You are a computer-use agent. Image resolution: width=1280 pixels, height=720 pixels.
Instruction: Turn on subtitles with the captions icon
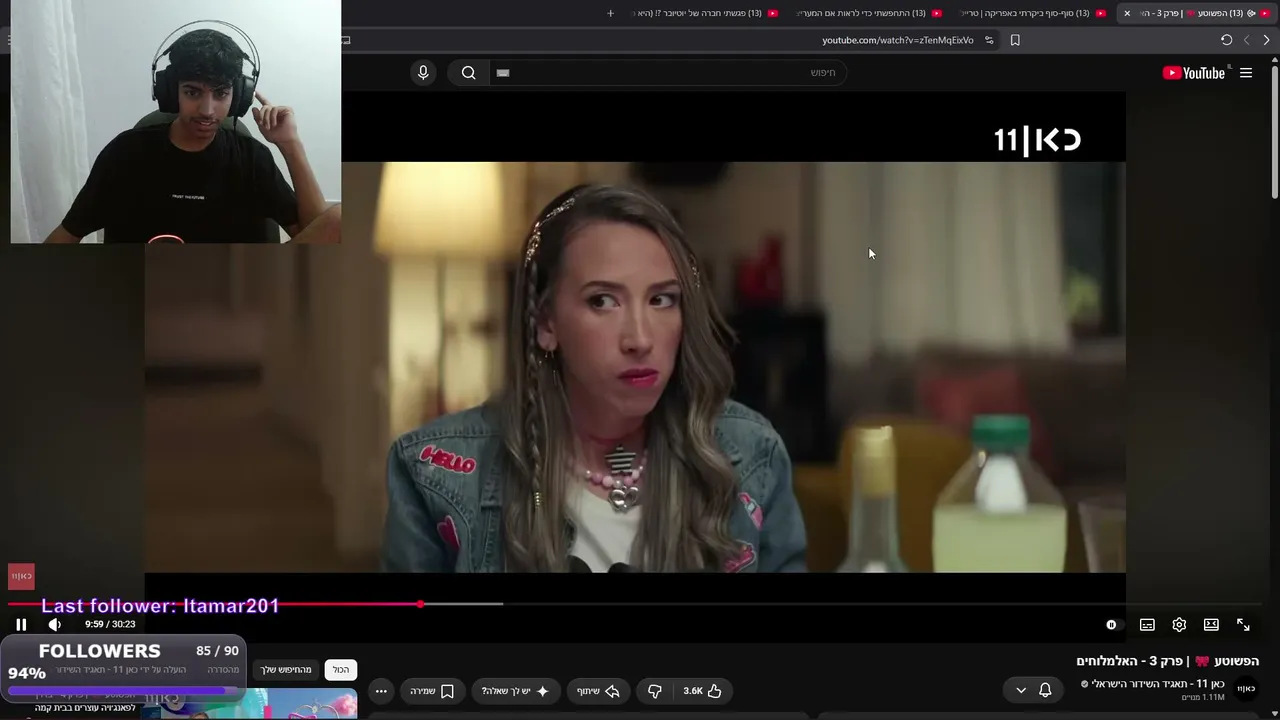point(1147,624)
